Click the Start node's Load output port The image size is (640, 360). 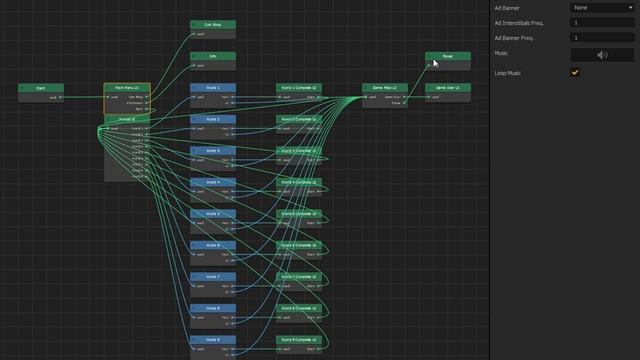click(61, 97)
